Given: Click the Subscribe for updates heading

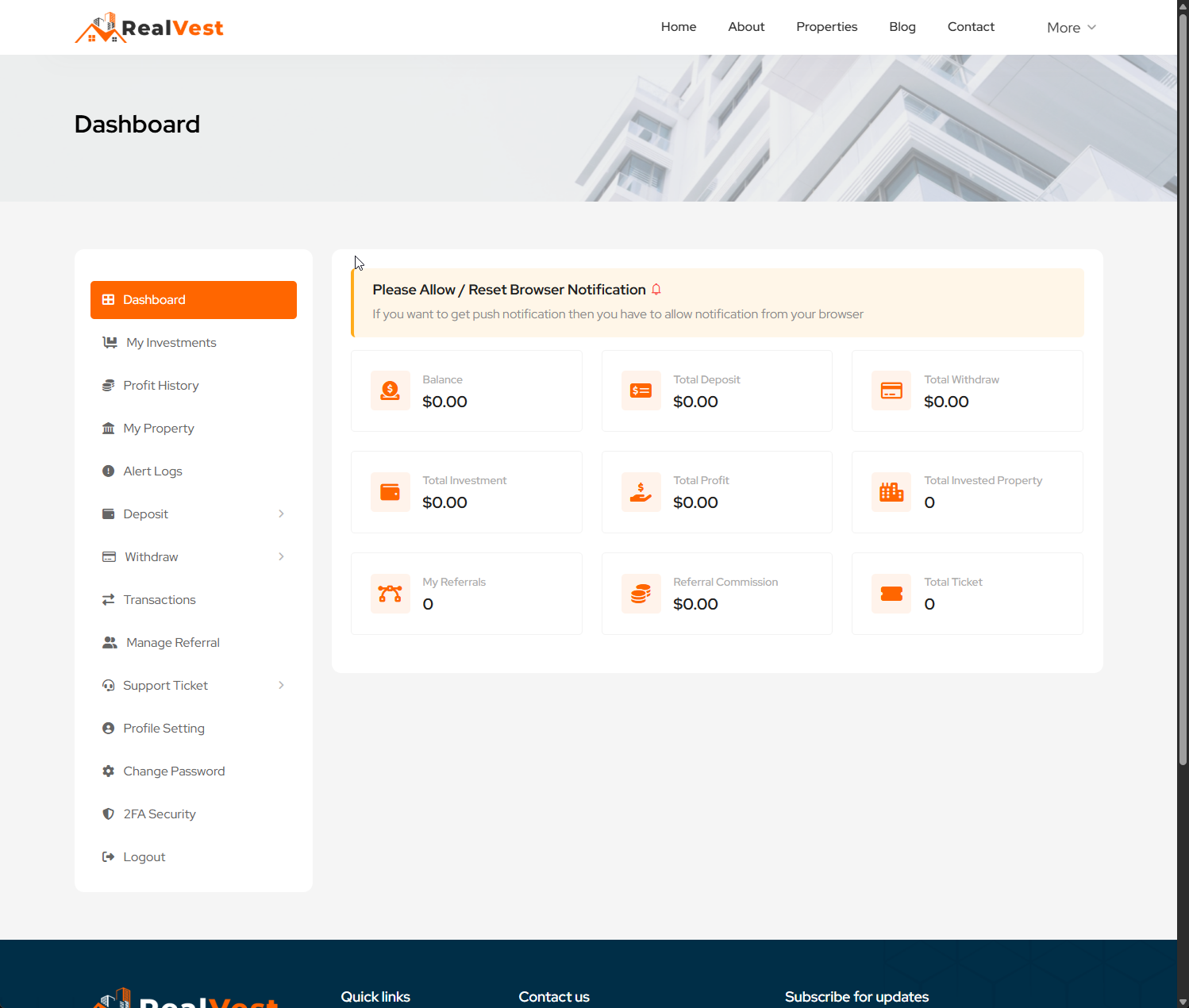Looking at the screenshot, I should [x=856, y=997].
